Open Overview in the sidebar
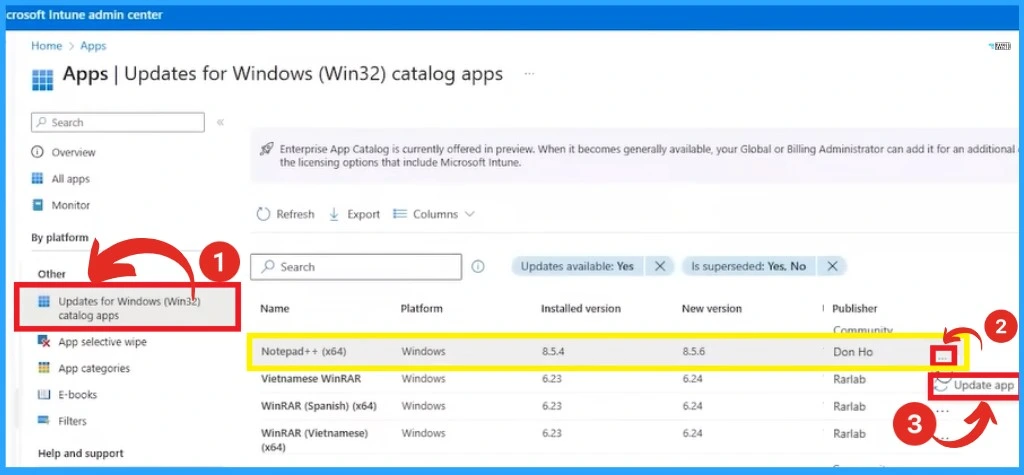Screen dimensions: 1024x475 click(73, 152)
